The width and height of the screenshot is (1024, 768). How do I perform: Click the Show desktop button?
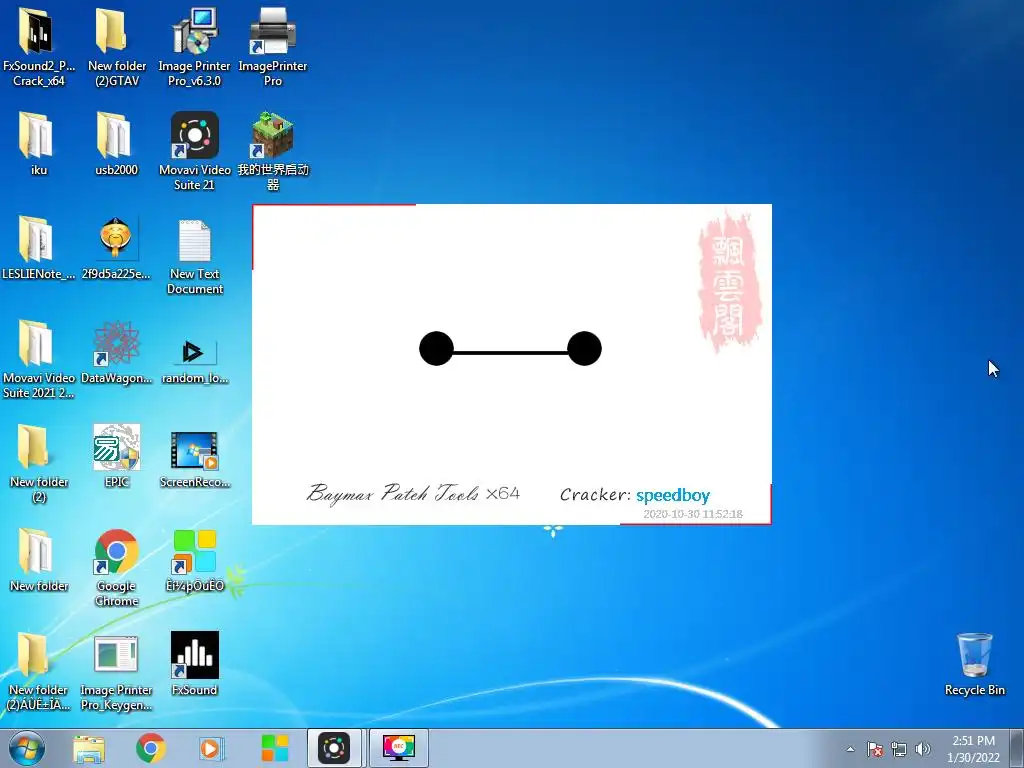point(1017,748)
